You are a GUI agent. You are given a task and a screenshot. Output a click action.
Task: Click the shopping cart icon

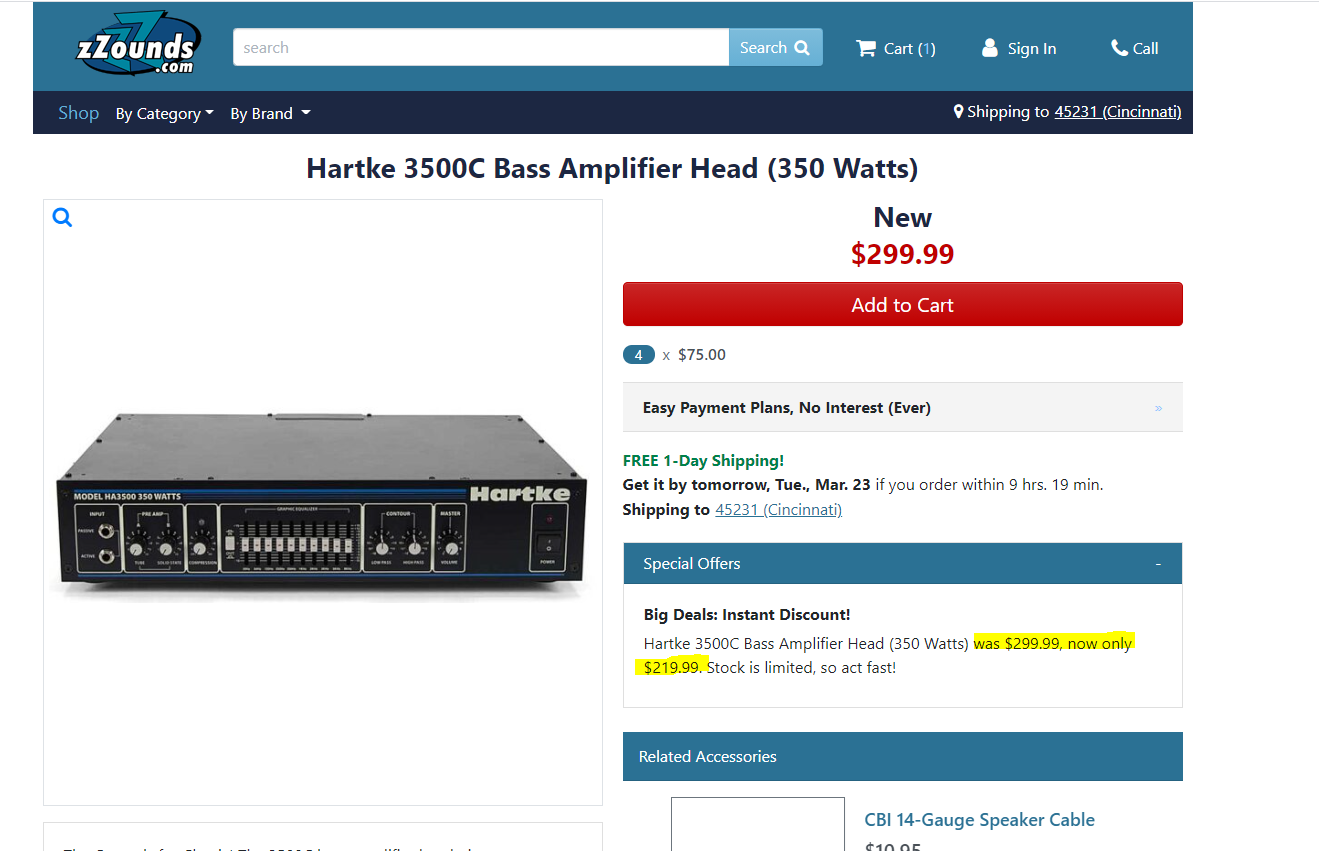tap(866, 48)
